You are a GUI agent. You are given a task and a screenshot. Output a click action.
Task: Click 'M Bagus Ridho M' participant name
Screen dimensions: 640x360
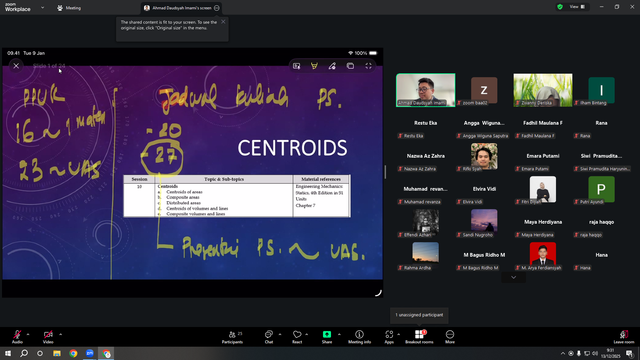[x=484, y=255]
